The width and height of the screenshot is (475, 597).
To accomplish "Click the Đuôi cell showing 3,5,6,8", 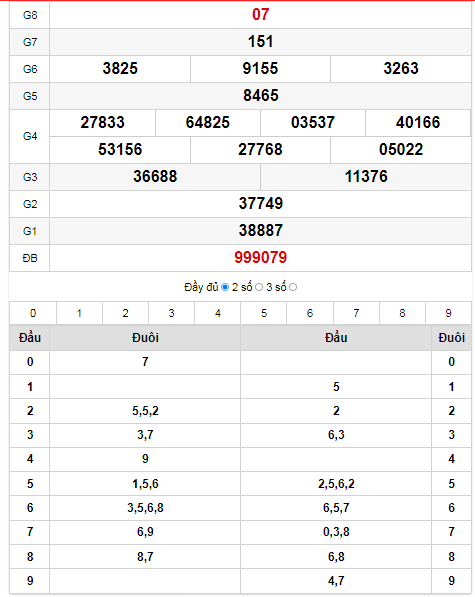I will coord(145,508).
